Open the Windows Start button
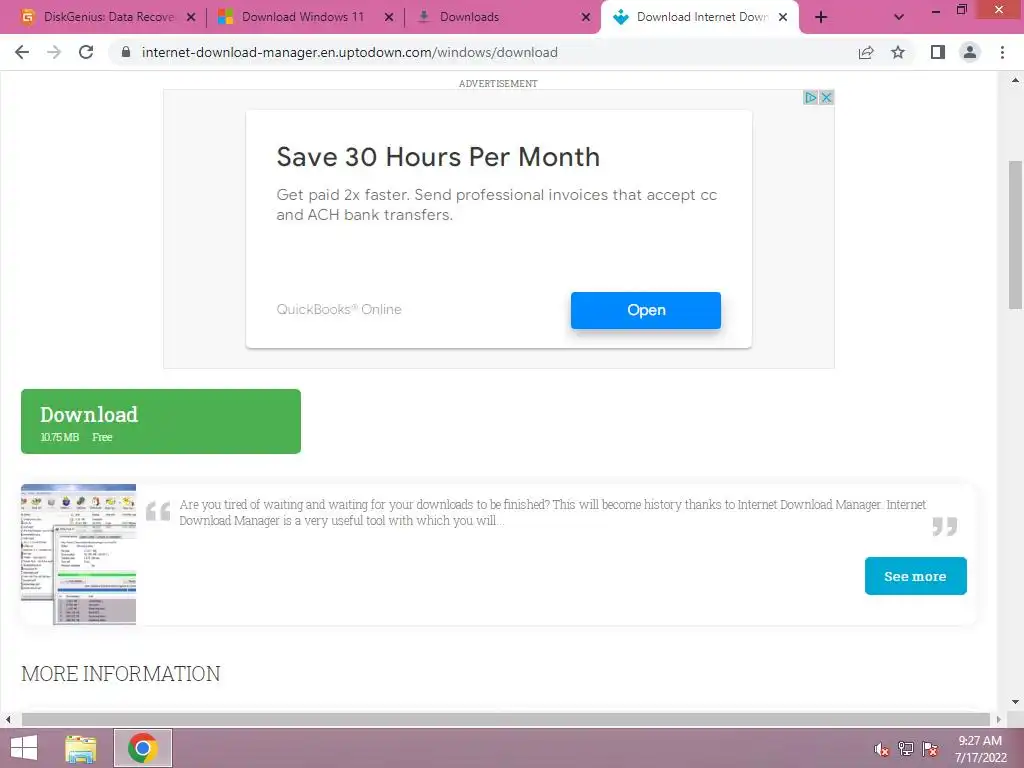1024x768 pixels. pyautogui.click(x=24, y=748)
